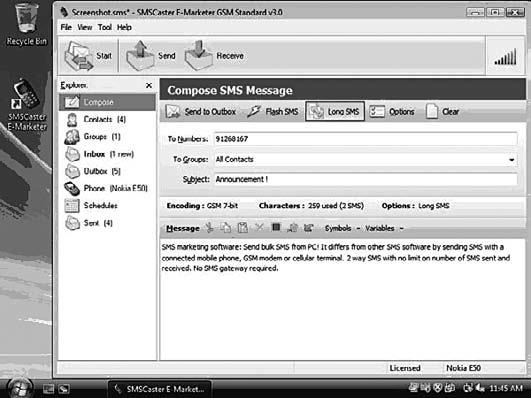This screenshot has width=531, height=398.
Task: Expand the To Groups dropdown
Action: (x=511, y=159)
